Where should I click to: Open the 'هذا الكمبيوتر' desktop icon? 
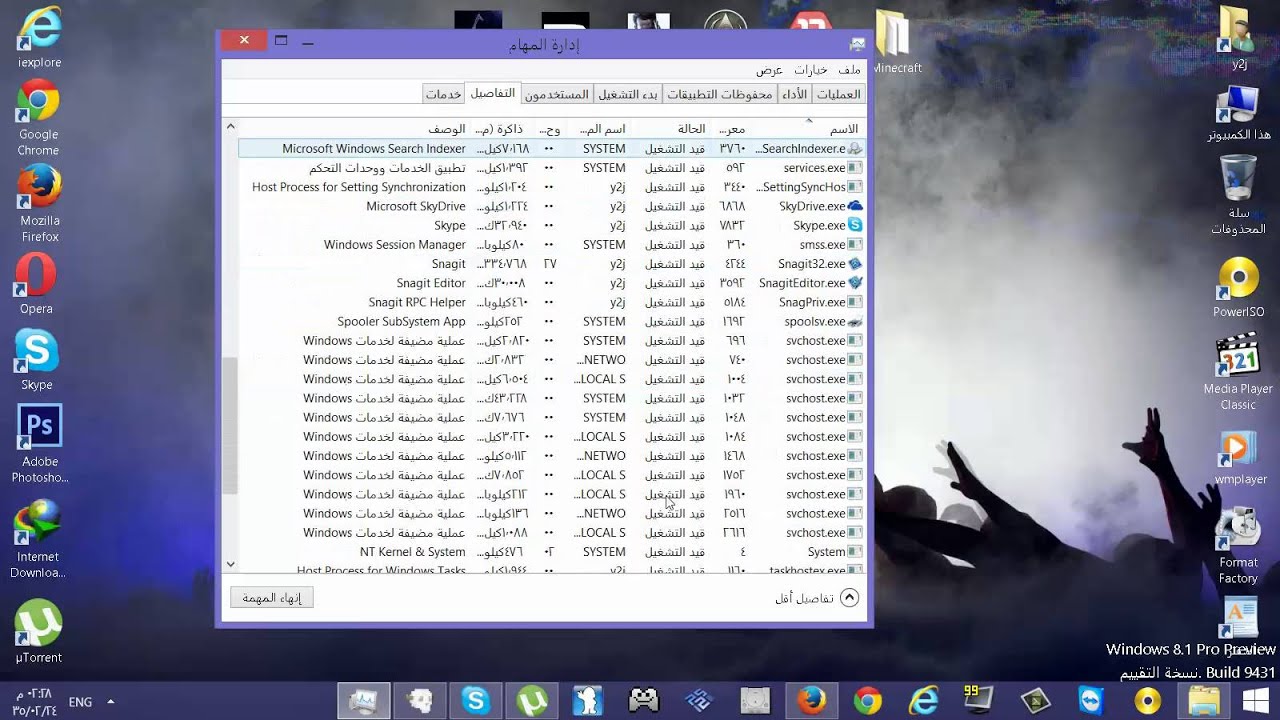pyautogui.click(x=1238, y=113)
